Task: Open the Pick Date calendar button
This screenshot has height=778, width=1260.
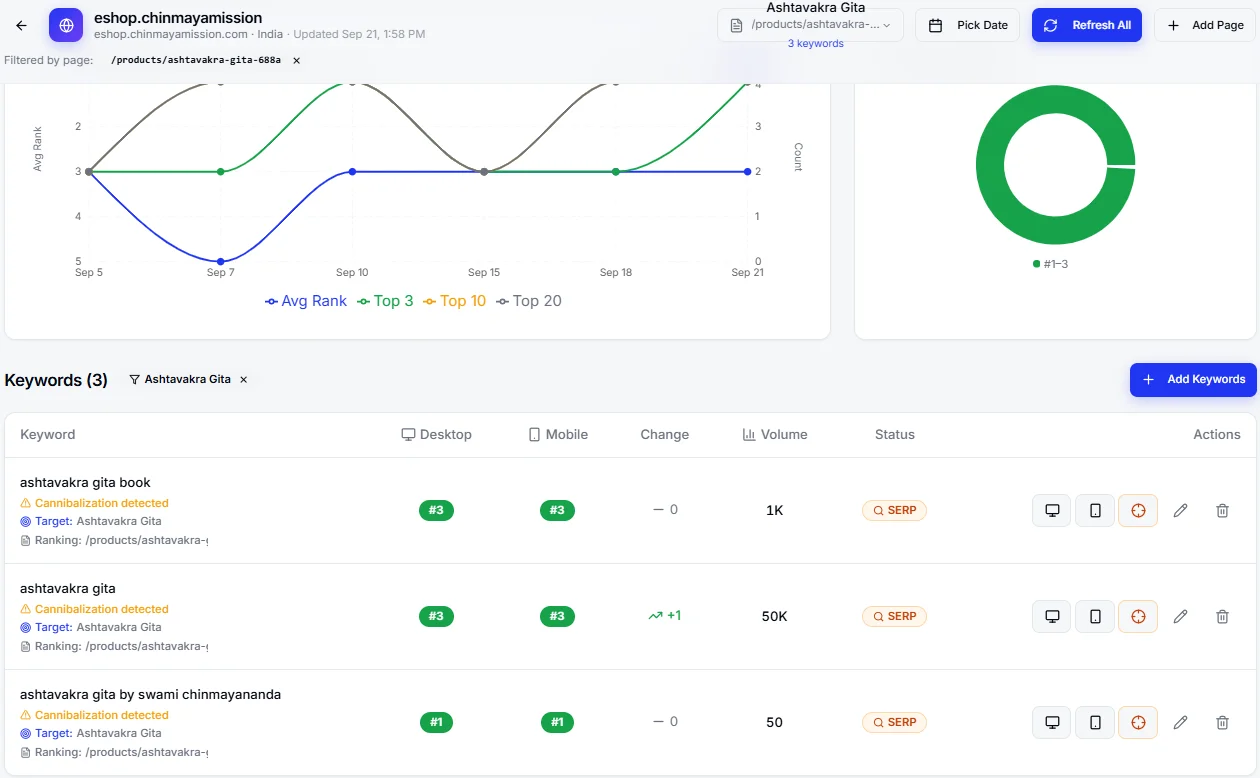Action: (x=967, y=25)
